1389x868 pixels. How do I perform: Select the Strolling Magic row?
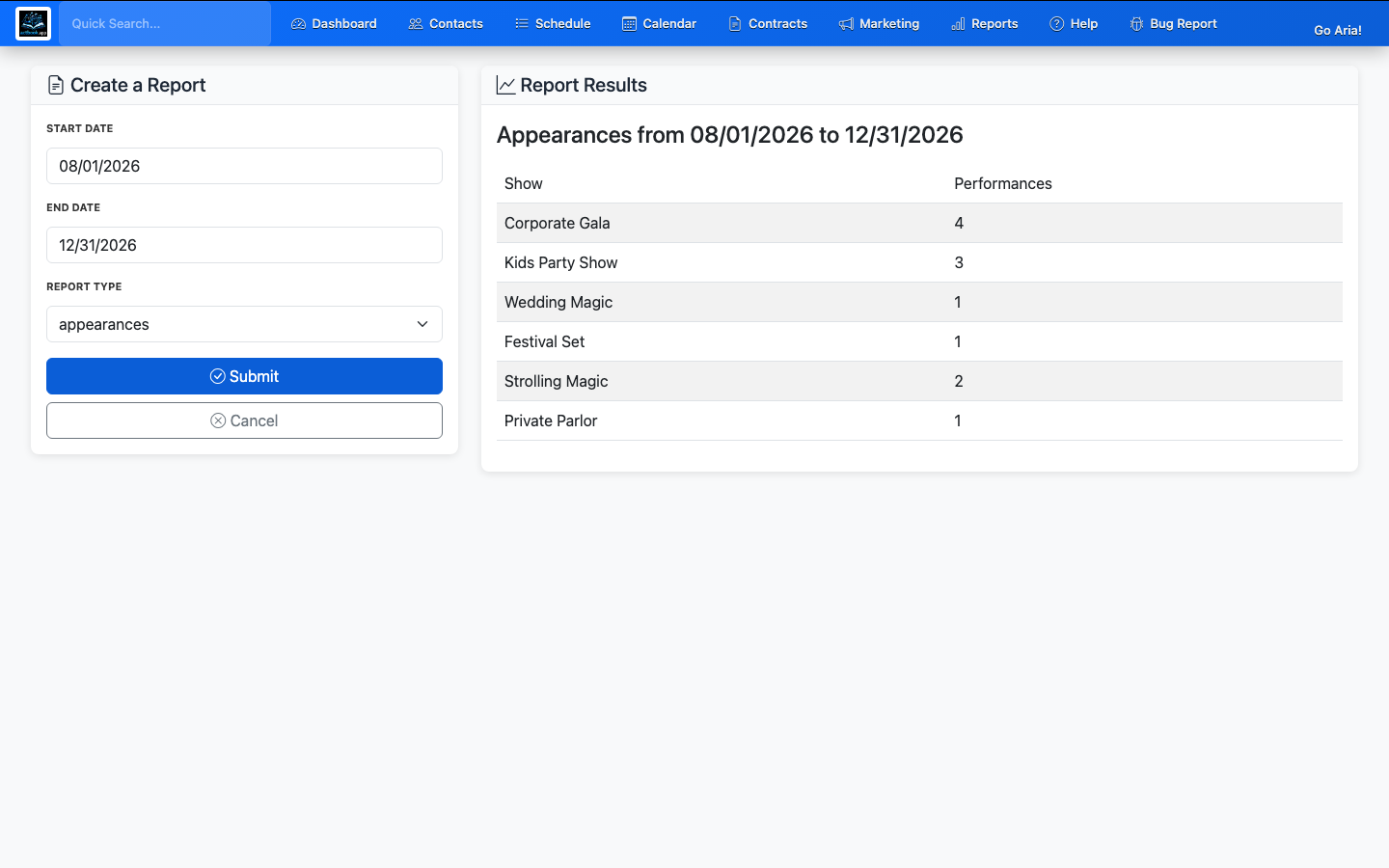pos(919,381)
